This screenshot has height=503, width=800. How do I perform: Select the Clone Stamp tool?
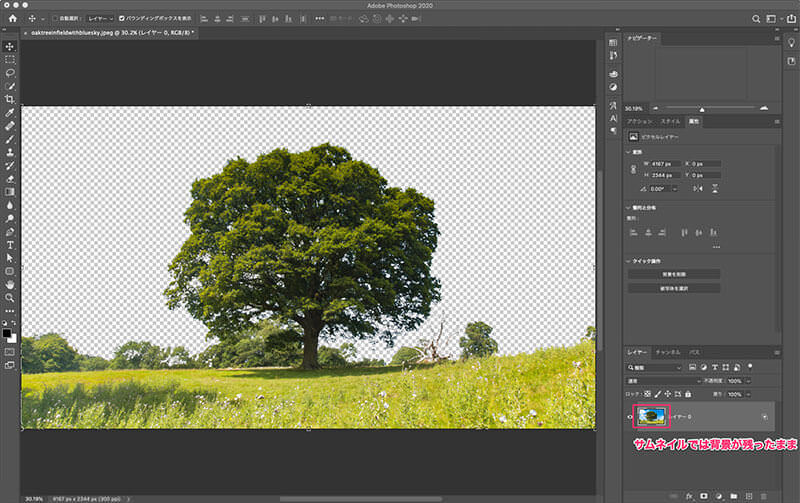click(10, 153)
